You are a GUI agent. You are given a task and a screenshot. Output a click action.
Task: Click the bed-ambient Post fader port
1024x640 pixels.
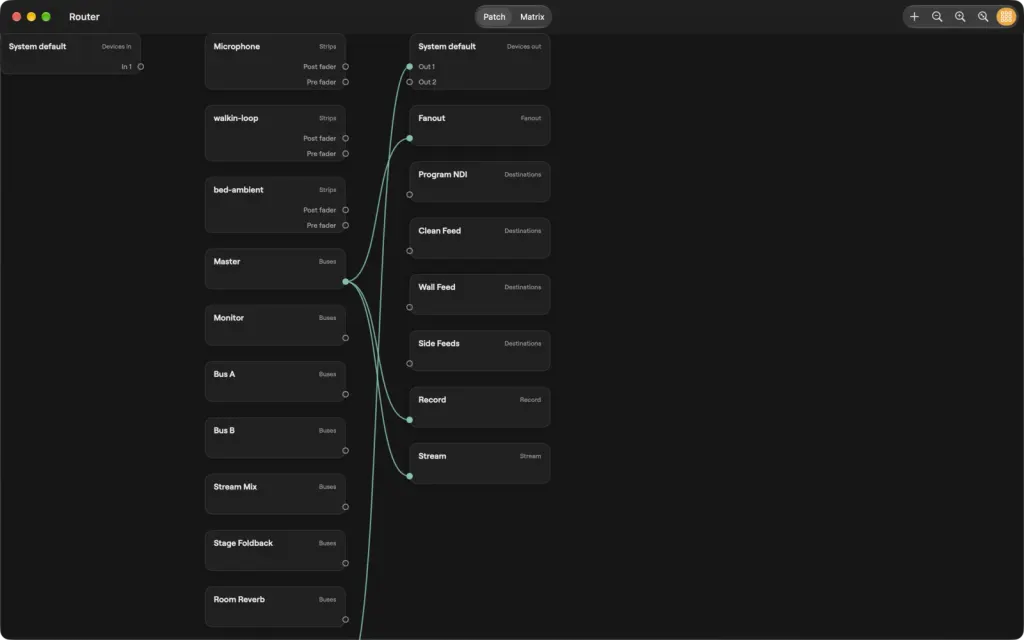[x=345, y=210]
